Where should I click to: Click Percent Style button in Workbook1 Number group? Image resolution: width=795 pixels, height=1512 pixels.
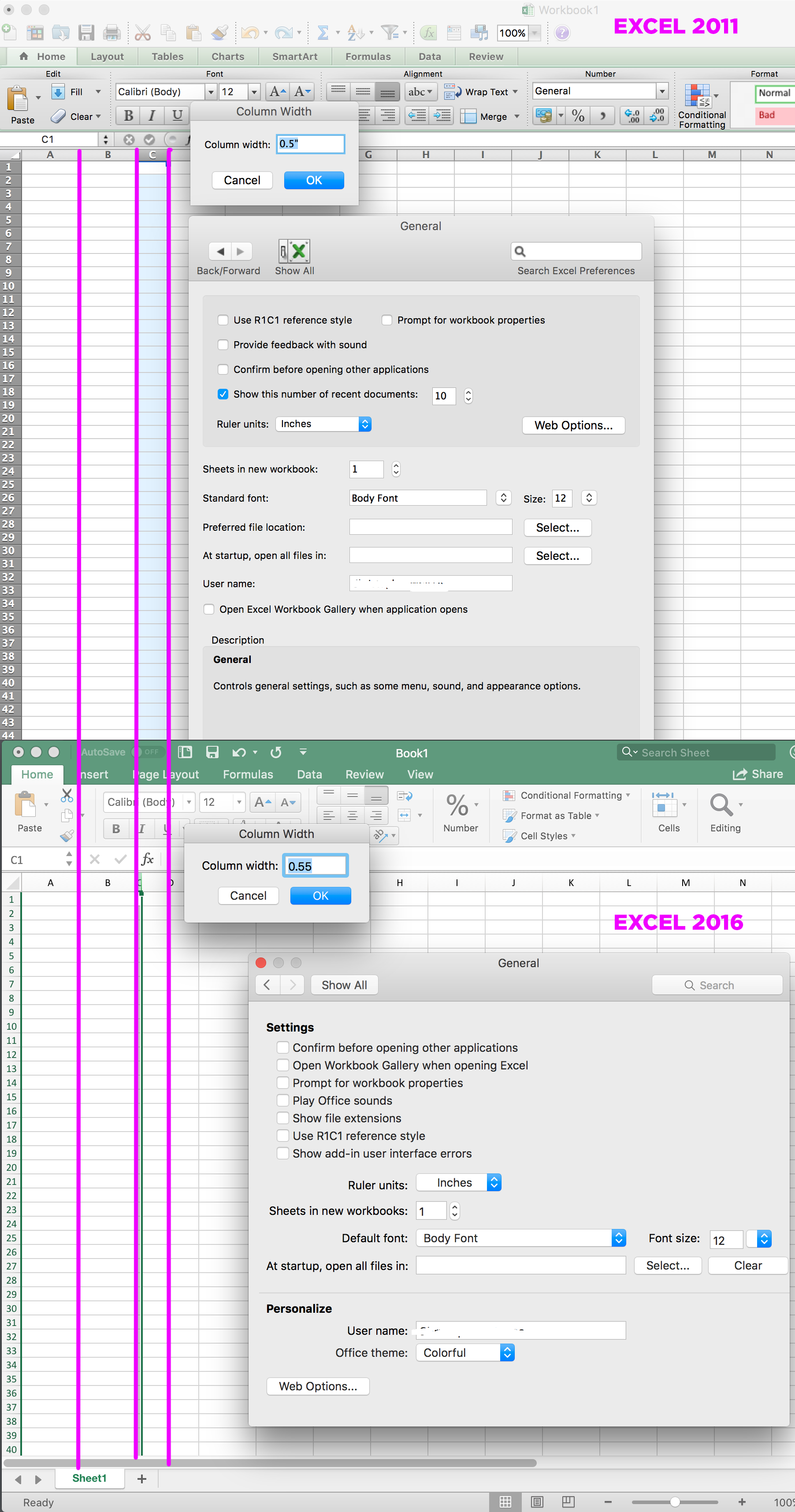pos(578,115)
